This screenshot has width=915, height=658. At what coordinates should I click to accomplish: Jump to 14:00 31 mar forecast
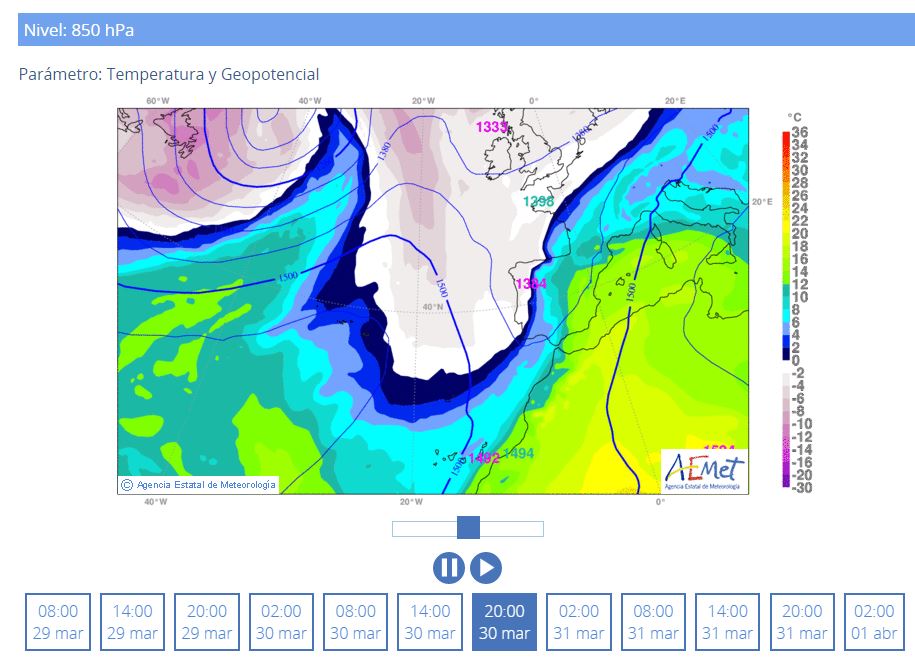pos(728,622)
